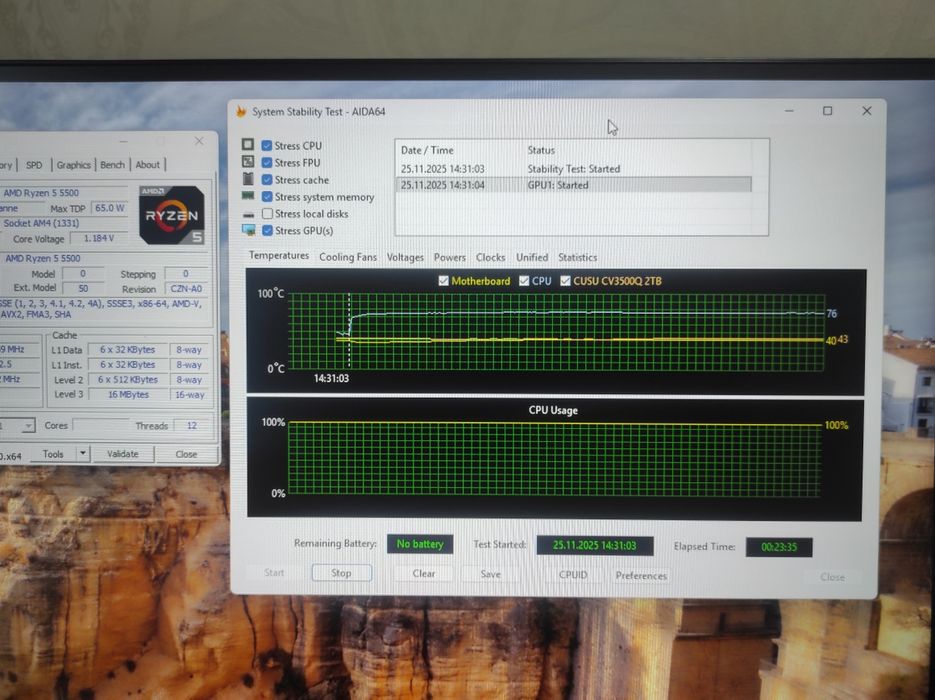Click the FPU icon beside Stress FPU

pyautogui.click(x=248, y=162)
